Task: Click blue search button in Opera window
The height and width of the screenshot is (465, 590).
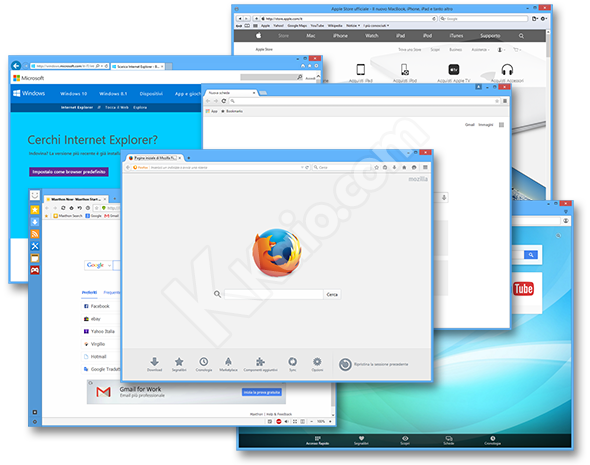Action: (531, 255)
